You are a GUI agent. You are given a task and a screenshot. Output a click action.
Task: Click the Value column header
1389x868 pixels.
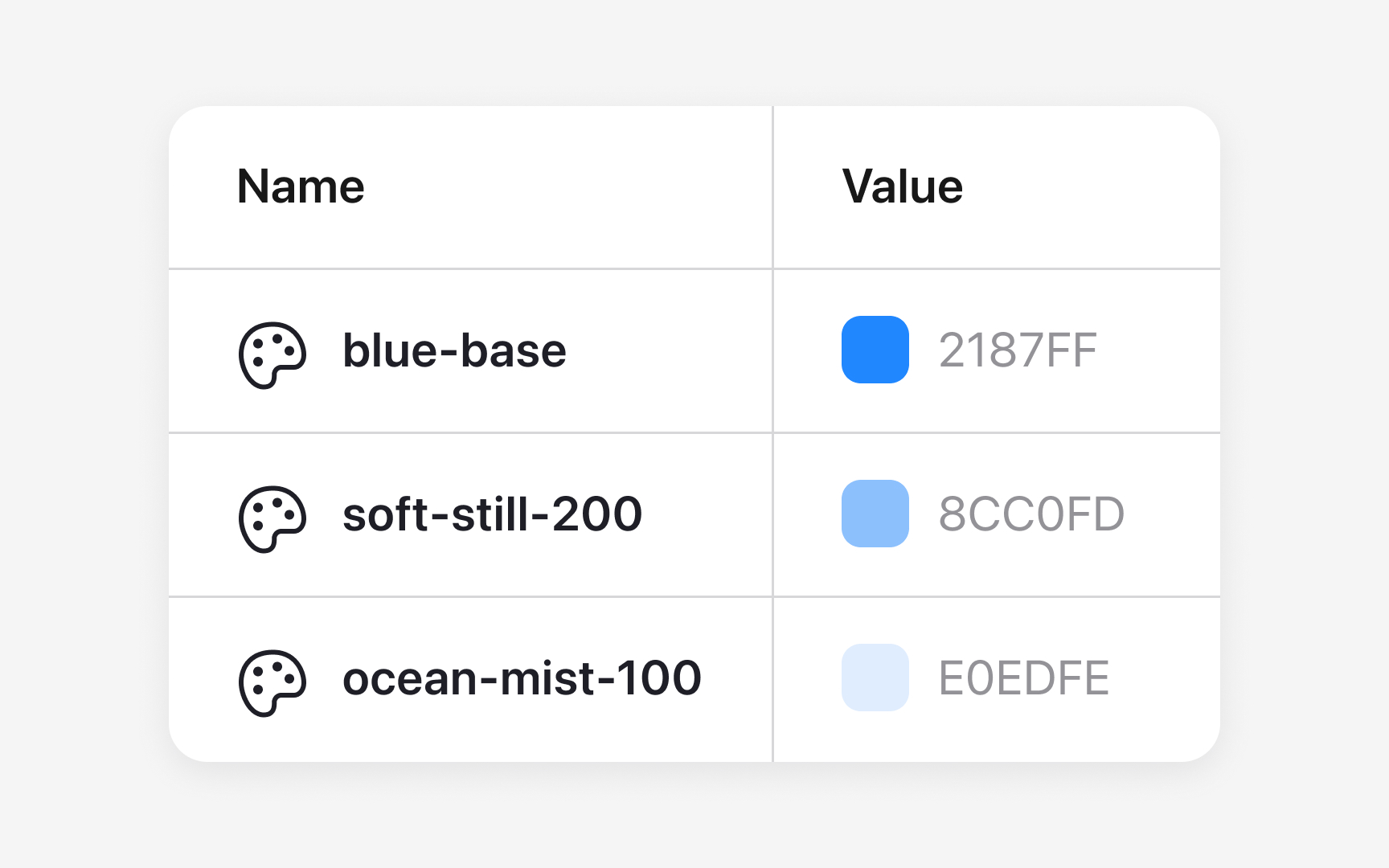903,186
